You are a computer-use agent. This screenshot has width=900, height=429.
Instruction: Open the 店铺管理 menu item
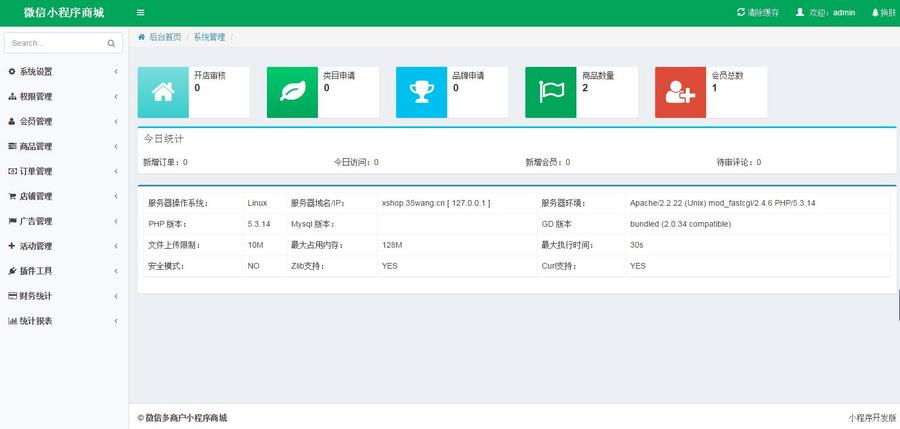click(64, 196)
